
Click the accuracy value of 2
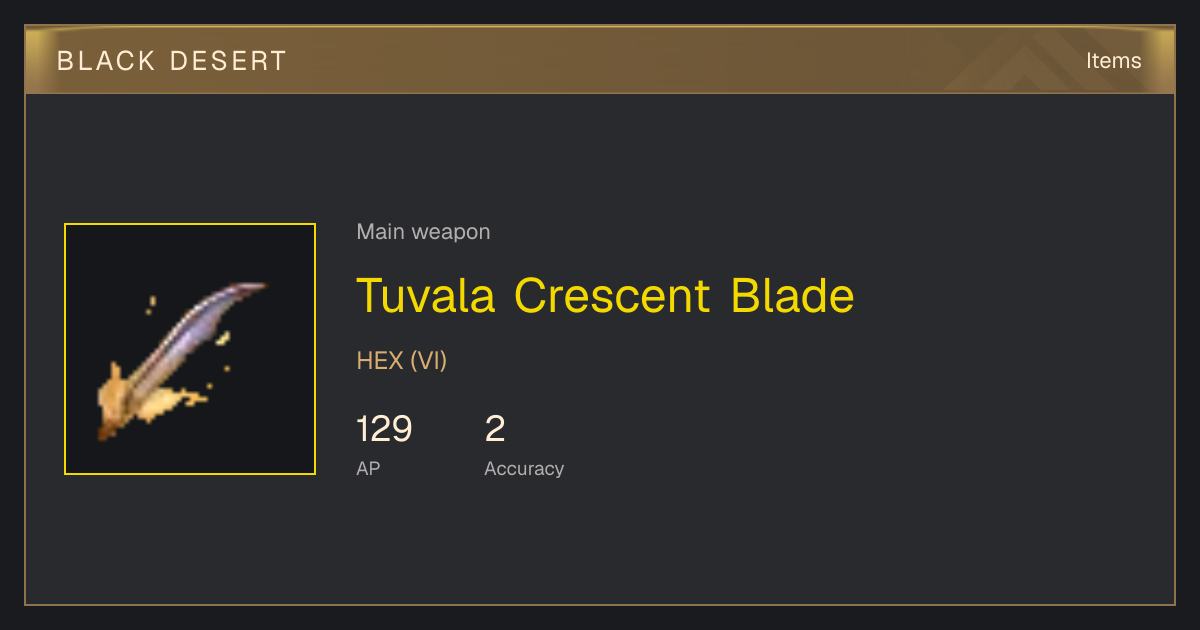click(495, 429)
